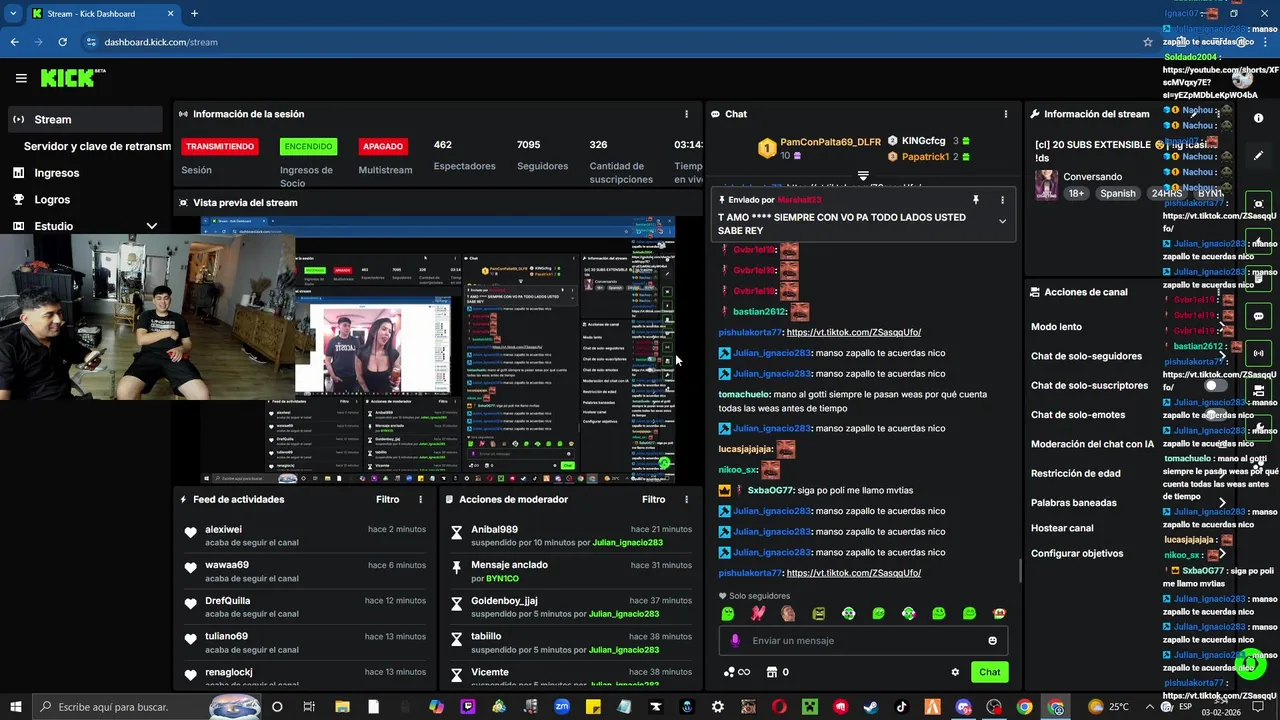The height and width of the screenshot is (720, 1280).
Task: Open chat settings gear icon
Action: coord(955,672)
